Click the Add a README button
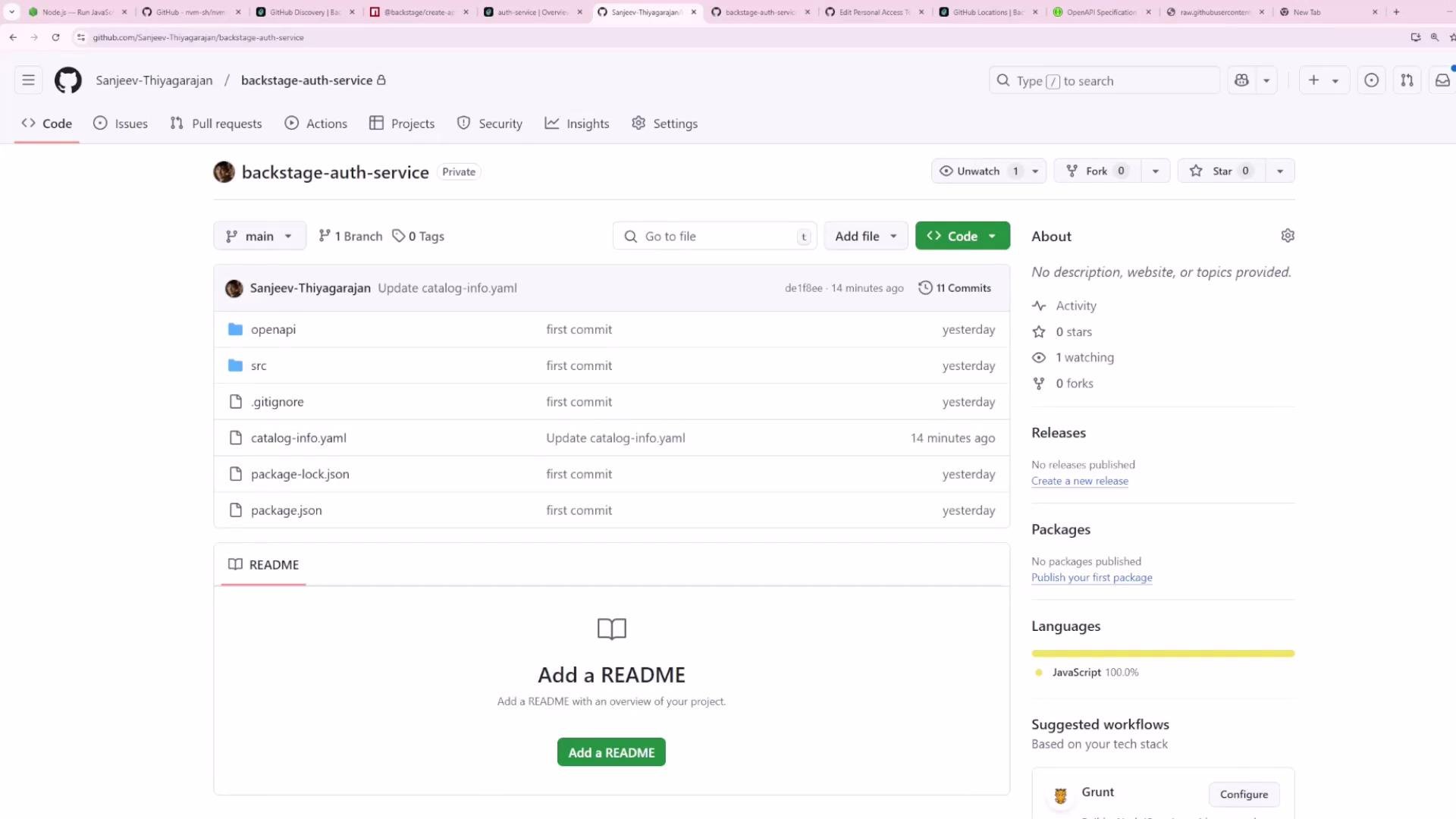Screen dimensions: 1456x819 pos(611,752)
